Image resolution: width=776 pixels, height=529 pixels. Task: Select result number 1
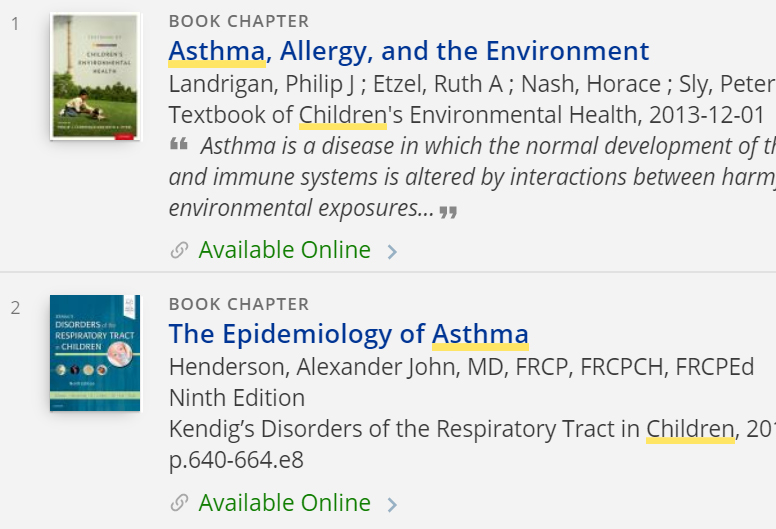(x=15, y=24)
